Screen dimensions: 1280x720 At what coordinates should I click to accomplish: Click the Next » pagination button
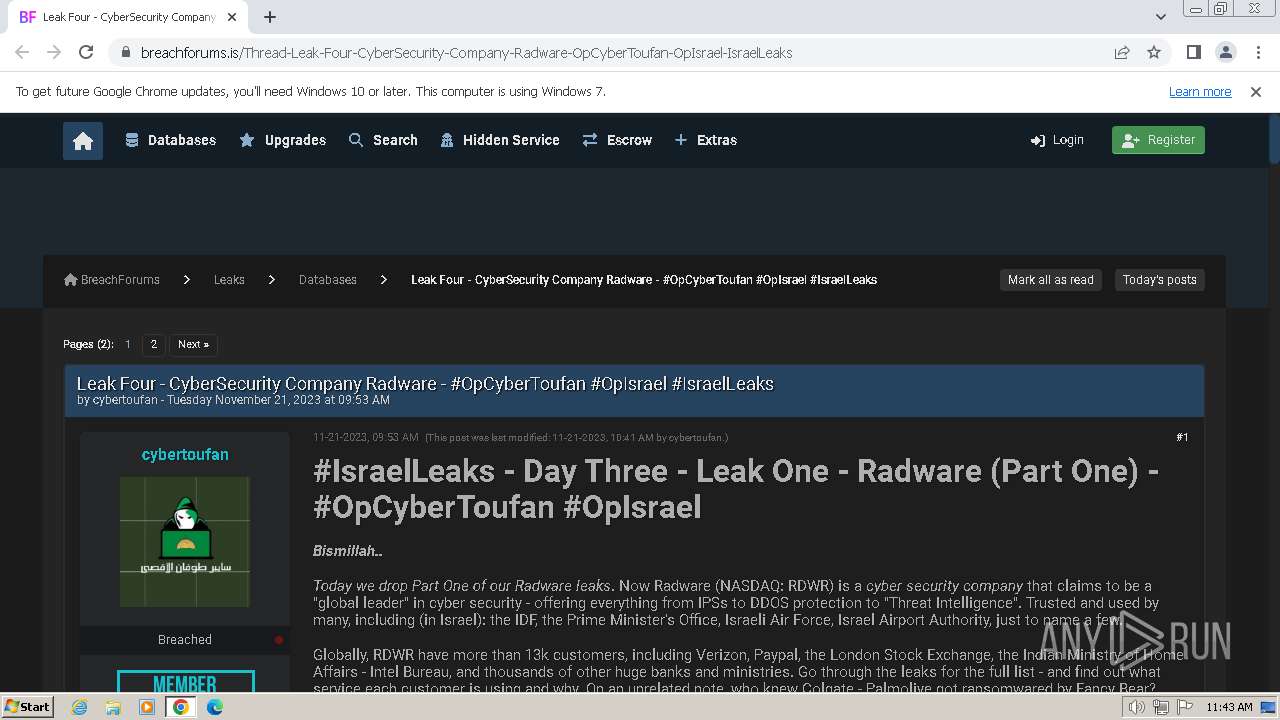[x=193, y=344]
